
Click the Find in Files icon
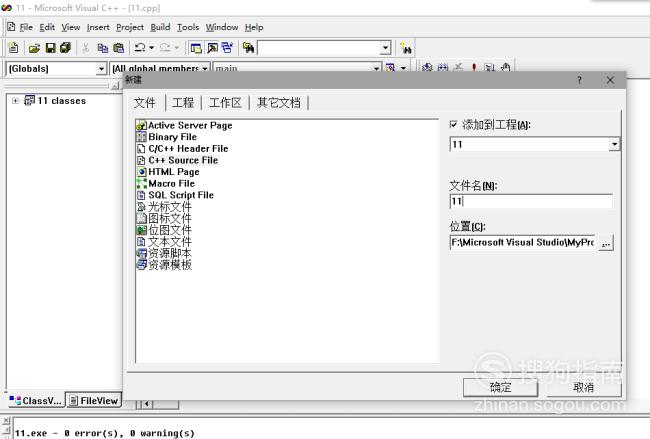point(248,48)
